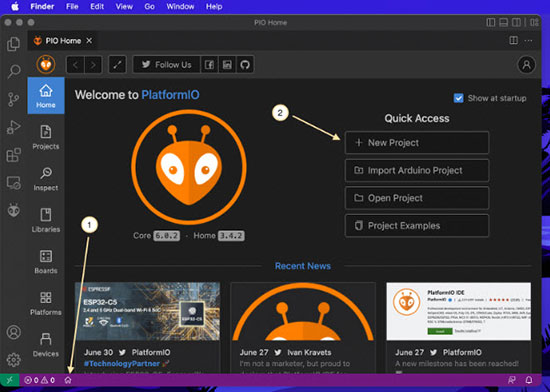Open the Window menu

click(180, 7)
